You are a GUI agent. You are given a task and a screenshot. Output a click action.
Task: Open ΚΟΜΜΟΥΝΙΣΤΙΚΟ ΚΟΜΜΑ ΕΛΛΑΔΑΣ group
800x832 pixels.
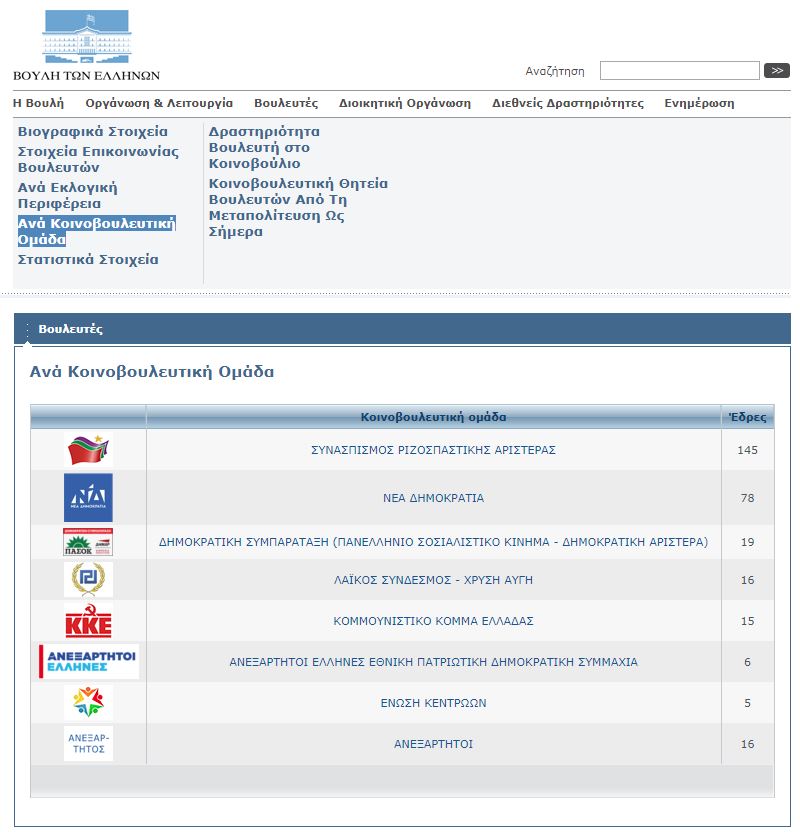click(433, 621)
